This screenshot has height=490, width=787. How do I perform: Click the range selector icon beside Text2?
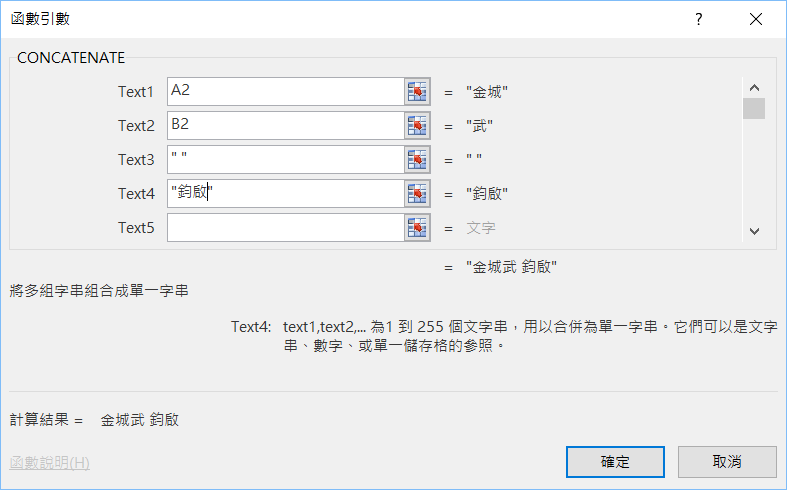[x=417, y=126]
